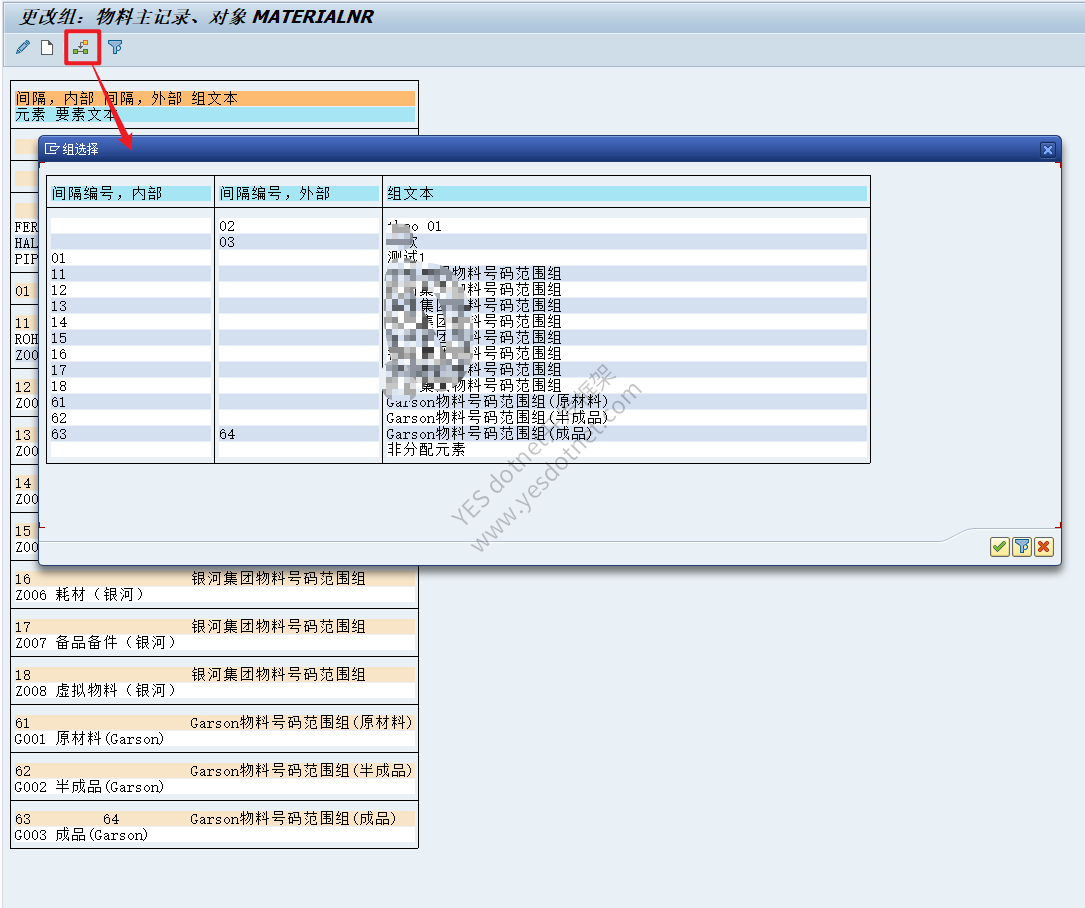Select internal number 63 row in dialog

click(459, 434)
